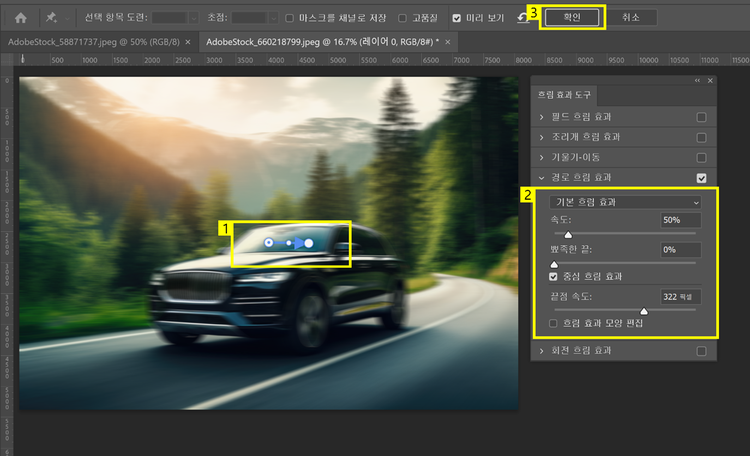750x456 pixels.
Task: Click the Home icon in options bar
Action: [21, 18]
